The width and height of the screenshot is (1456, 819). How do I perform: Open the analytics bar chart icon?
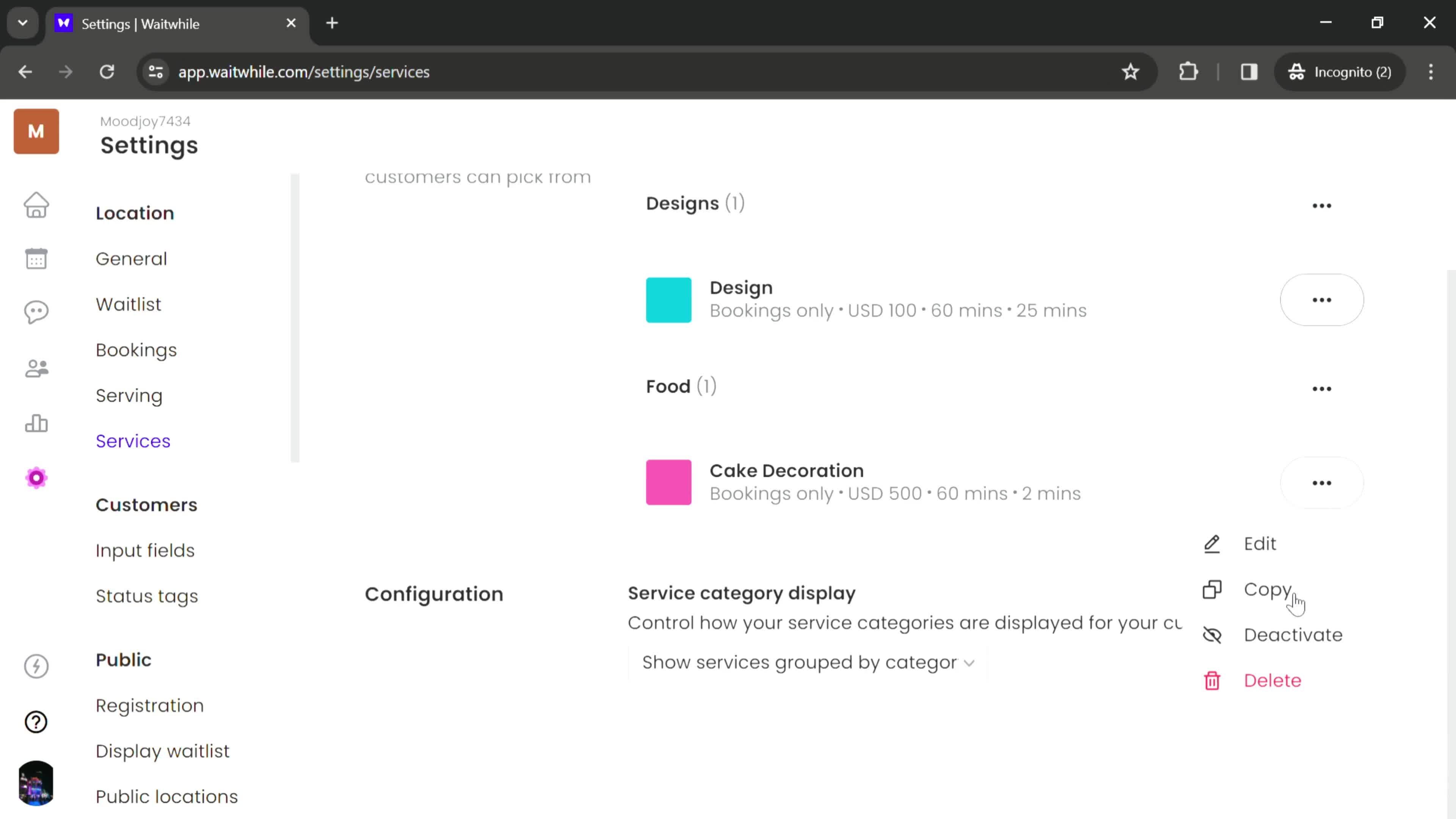pyautogui.click(x=36, y=424)
